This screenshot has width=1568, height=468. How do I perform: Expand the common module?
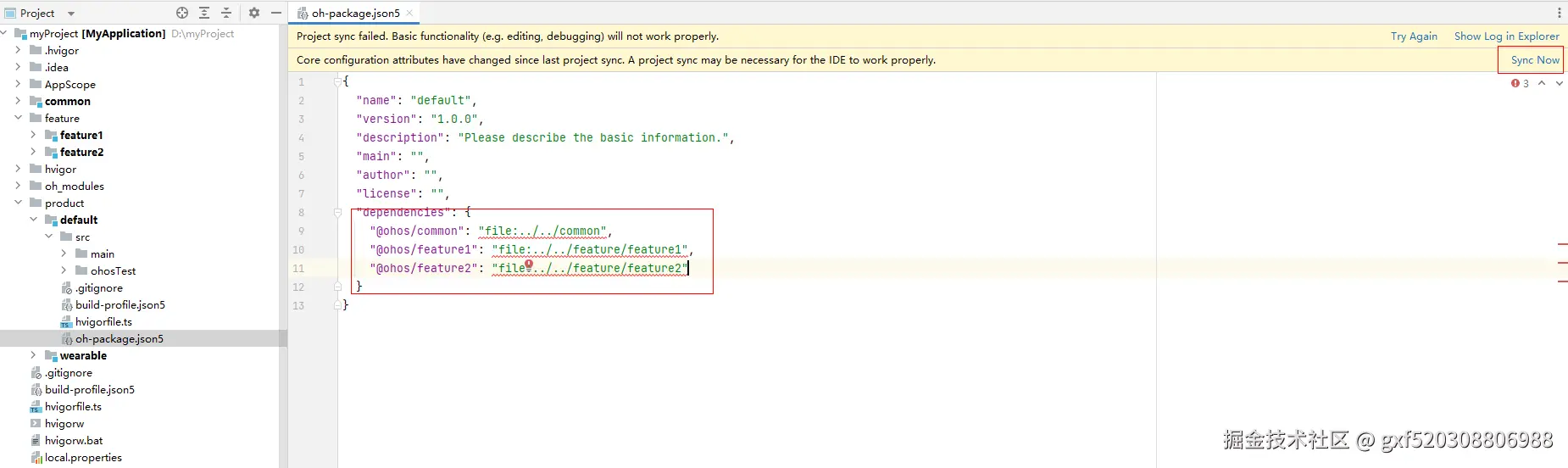click(18, 101)
